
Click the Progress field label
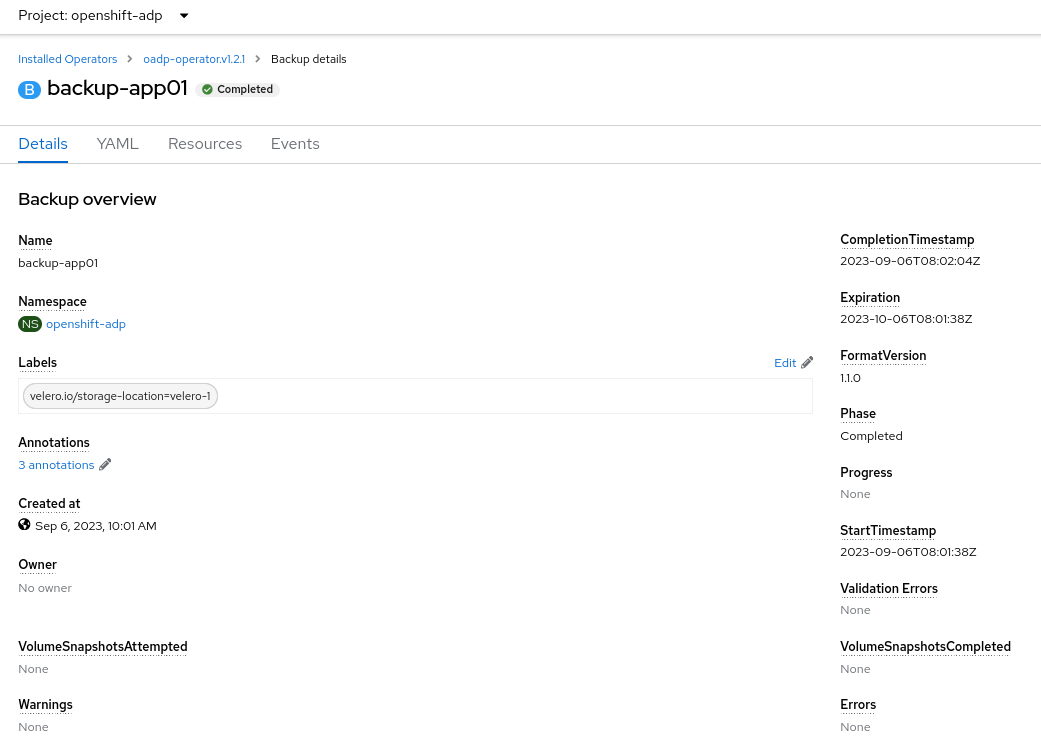[866, 473]
